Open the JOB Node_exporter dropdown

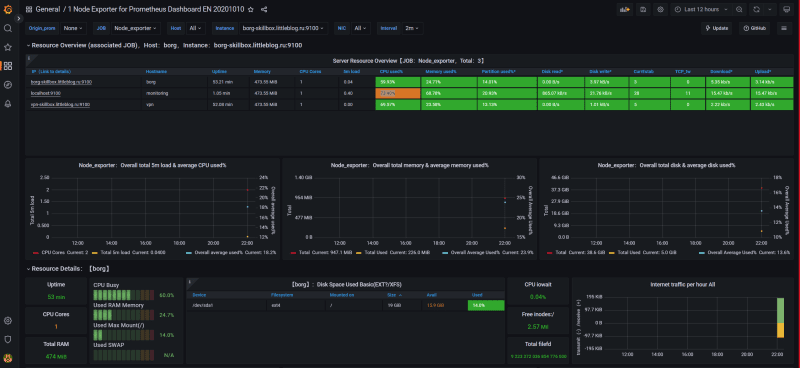click(136, 29)
